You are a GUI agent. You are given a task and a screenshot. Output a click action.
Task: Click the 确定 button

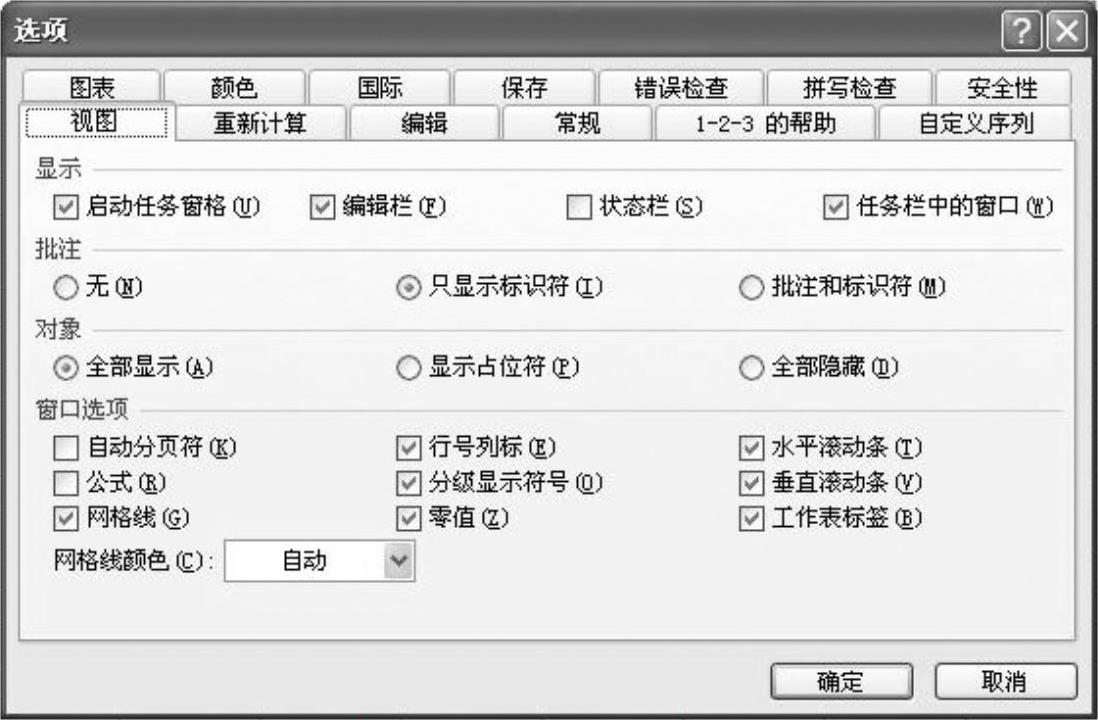pos(841,681)
